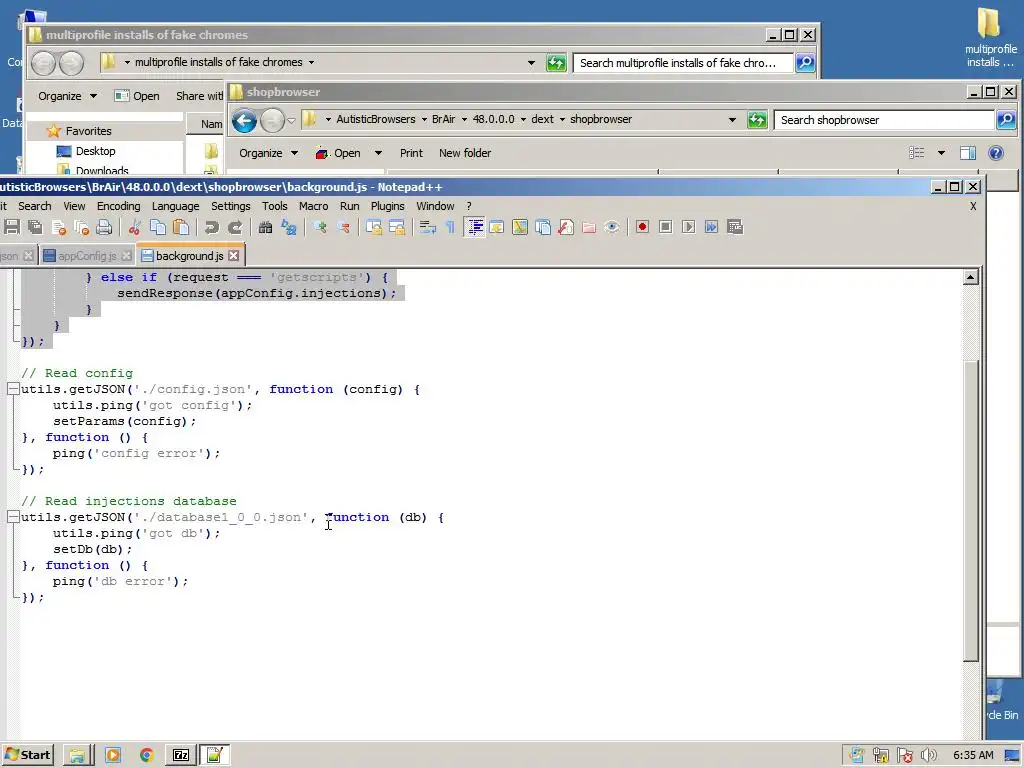Viewport: 1024px width, 768px height.
Task: Collapse the config.json getJSON code block
Action: click(x=12, y=389)
